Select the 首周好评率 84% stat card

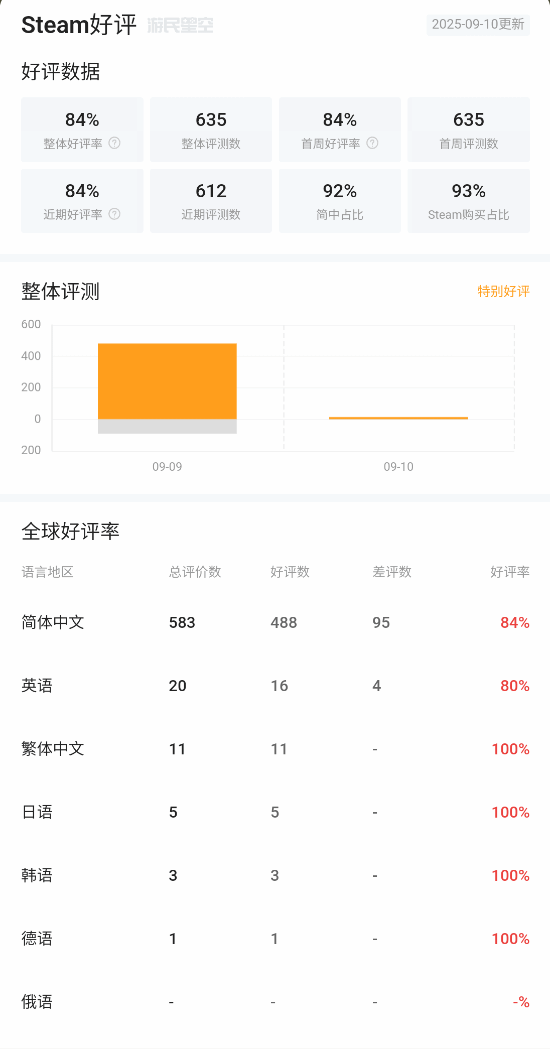pyautogui.click(x=340, y=129)
